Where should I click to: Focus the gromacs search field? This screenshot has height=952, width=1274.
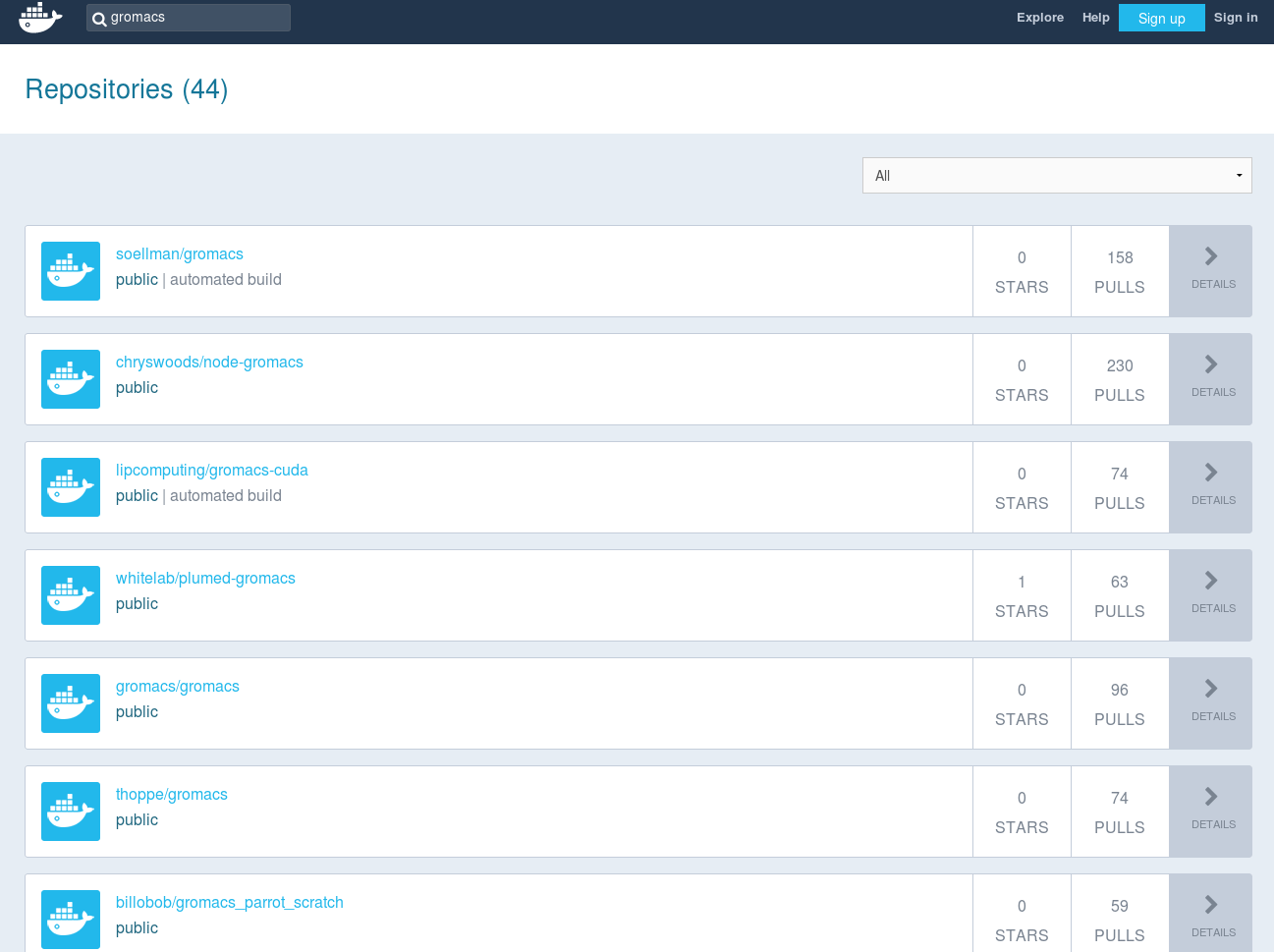pos(189,18)
